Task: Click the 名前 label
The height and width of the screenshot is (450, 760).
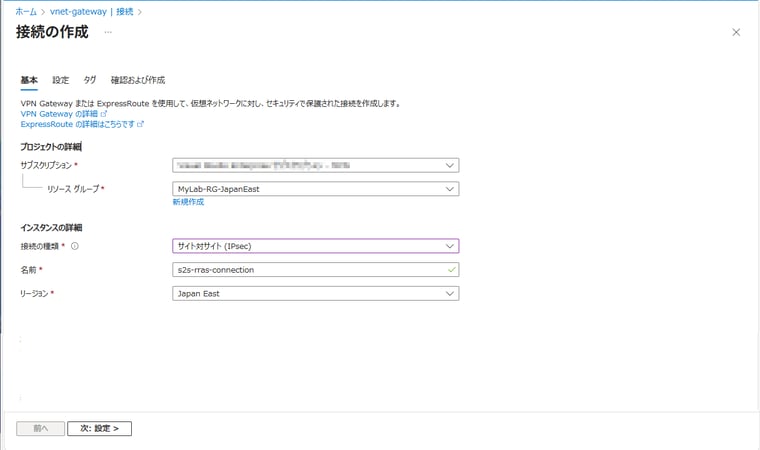Action: pos(29,270)
